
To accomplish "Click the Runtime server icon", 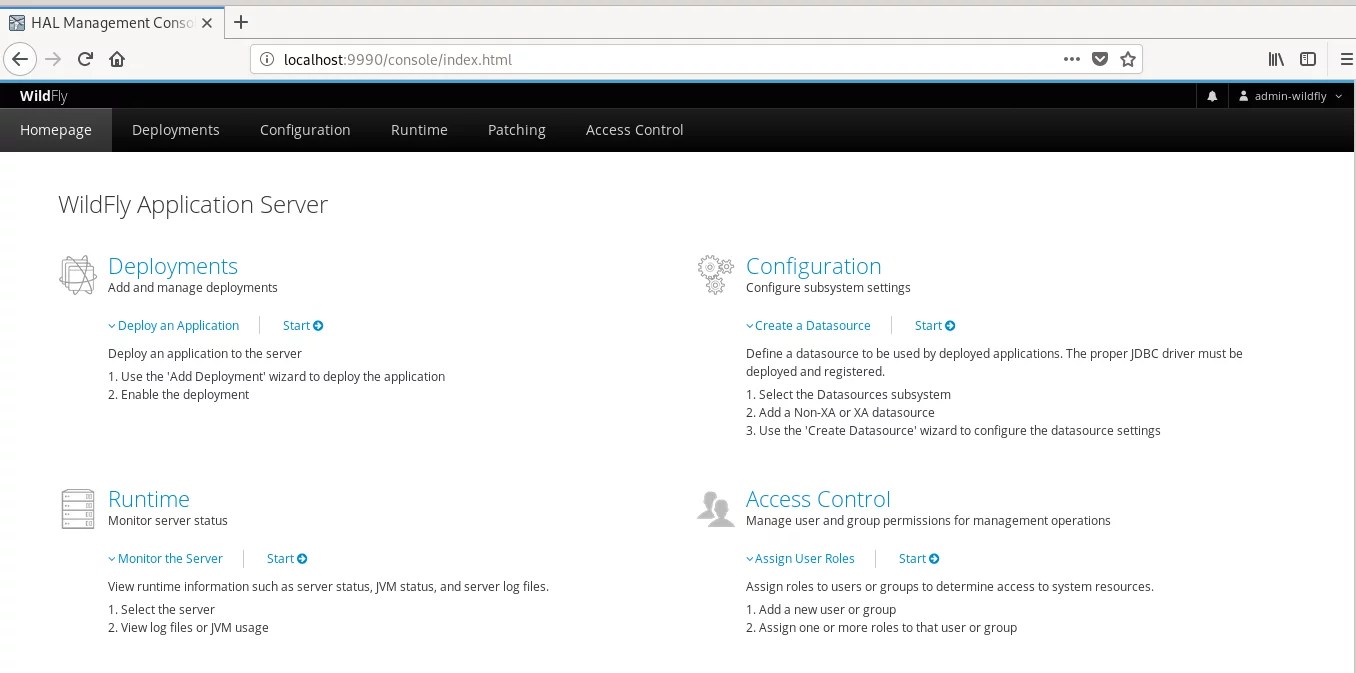I will (77, 509).
